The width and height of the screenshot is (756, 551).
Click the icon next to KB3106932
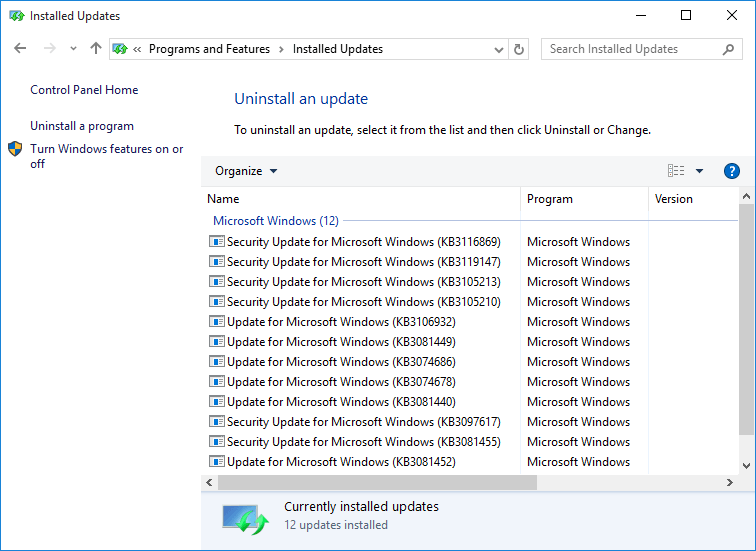(x=217, y=321)
